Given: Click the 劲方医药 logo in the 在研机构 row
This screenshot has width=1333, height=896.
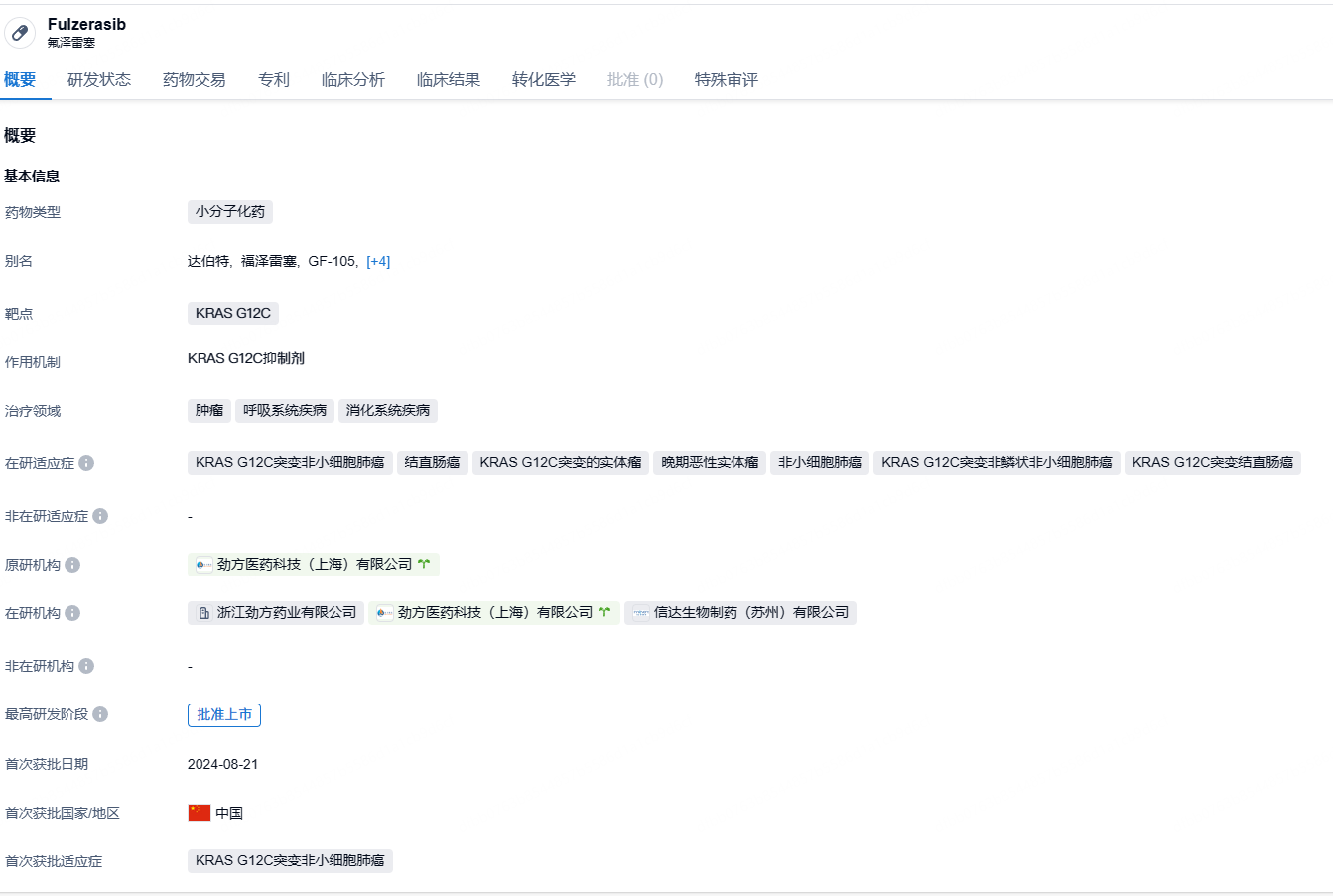Looking at the screenshot, I should [385, 613].
